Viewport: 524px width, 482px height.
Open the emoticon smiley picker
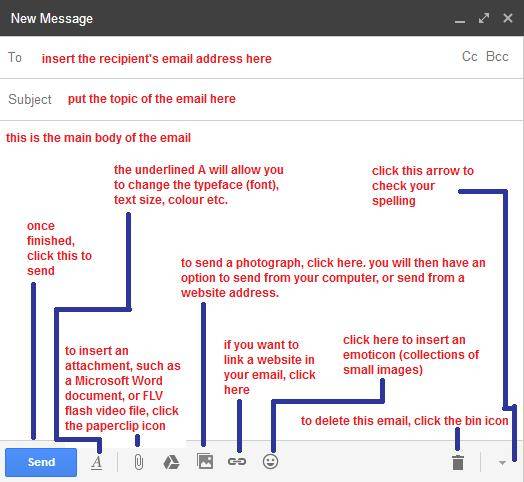(270, 462)
